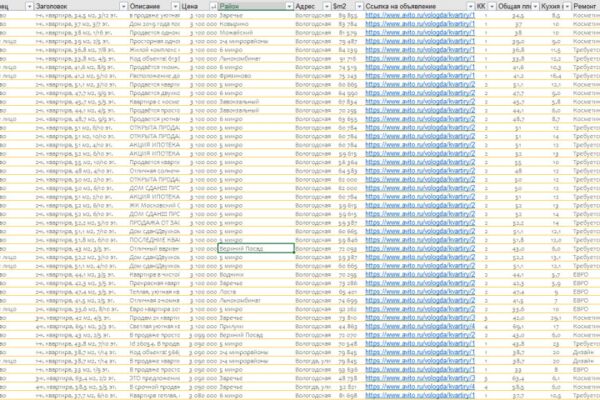This screenshot has width=600, height=400.
Task: Open the avito link in the Ковырино row
Action: click(420, 24)
